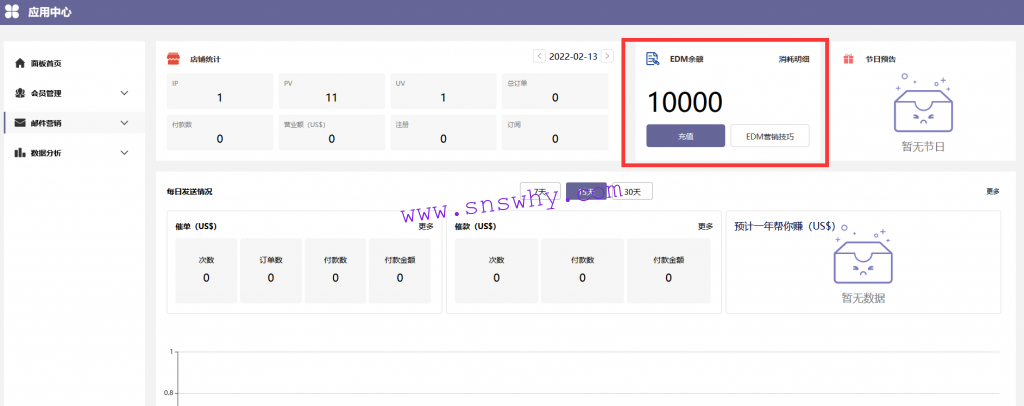Open the 消耗明细 link in EDM card
Viewport: 1024px width, 406px height.
point(794,60)
